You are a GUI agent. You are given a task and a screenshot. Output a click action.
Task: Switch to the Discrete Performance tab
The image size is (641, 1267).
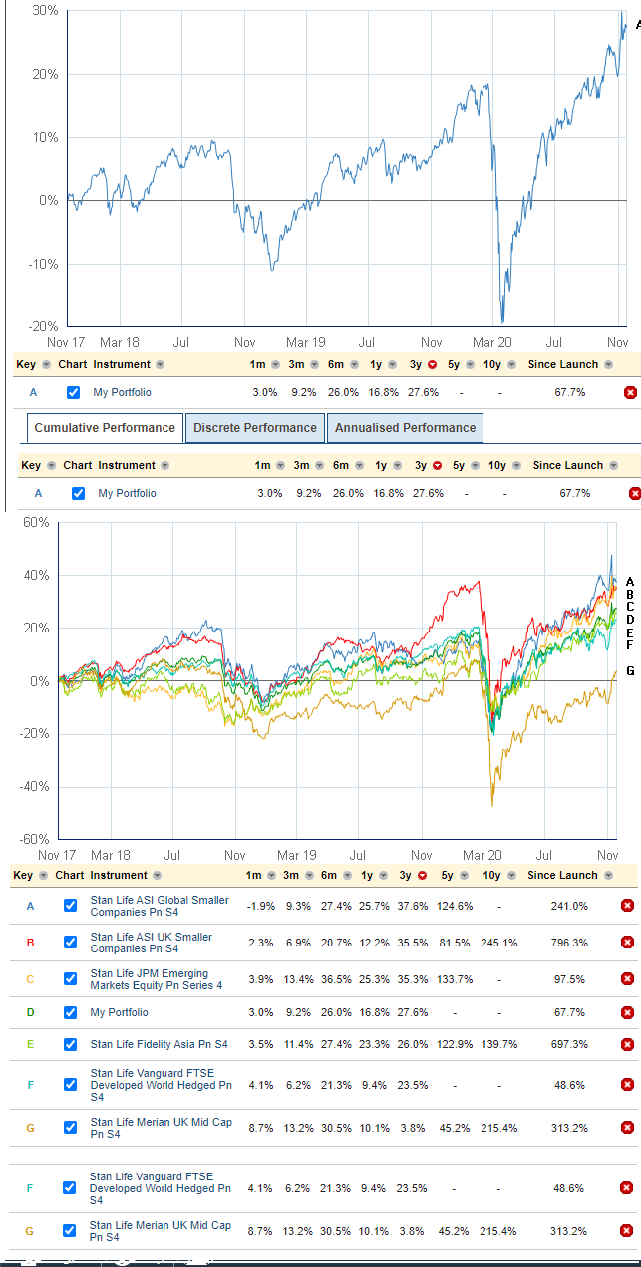pos(254,428)
